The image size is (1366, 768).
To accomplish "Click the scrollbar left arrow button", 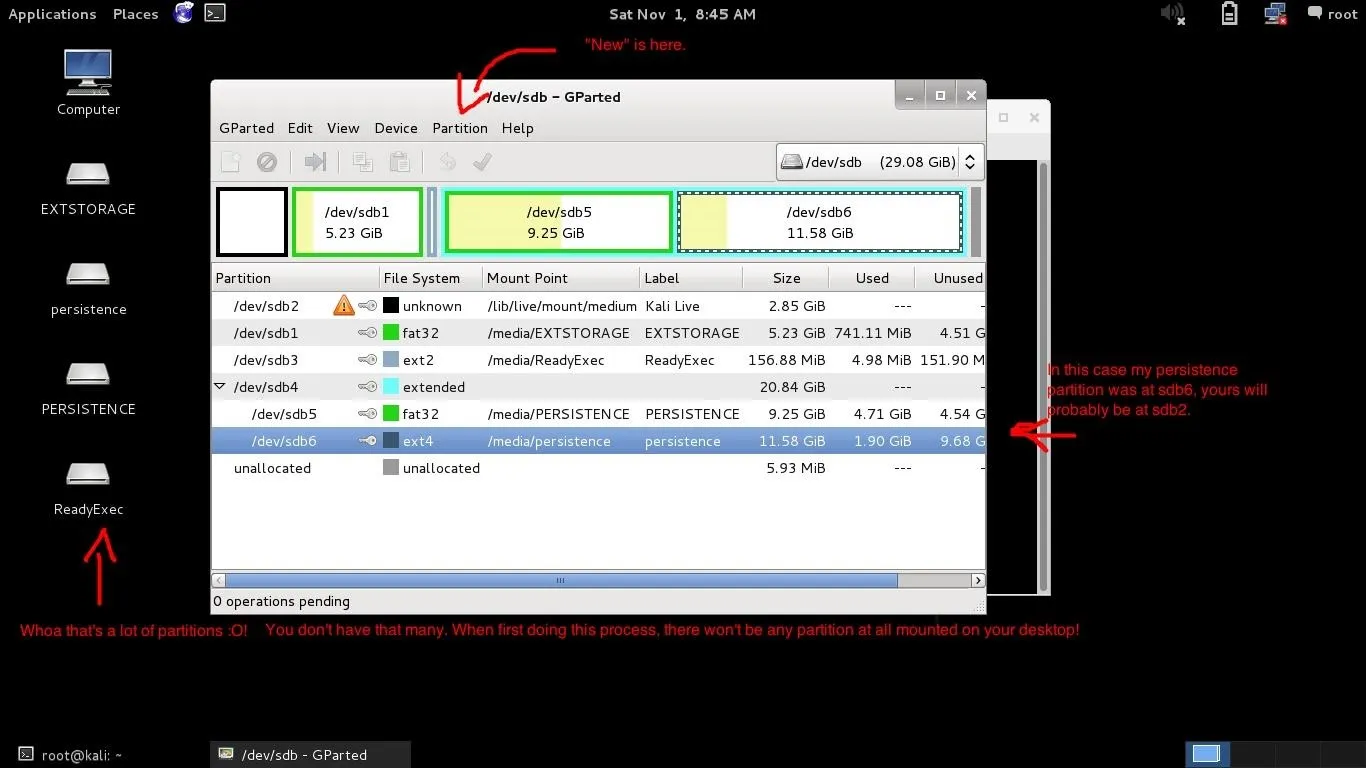I will pos(219,580).
